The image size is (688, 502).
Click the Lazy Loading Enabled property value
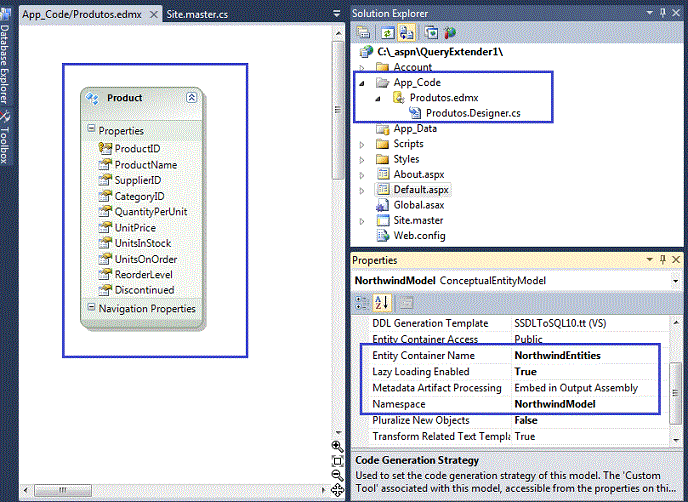[525, 372]
